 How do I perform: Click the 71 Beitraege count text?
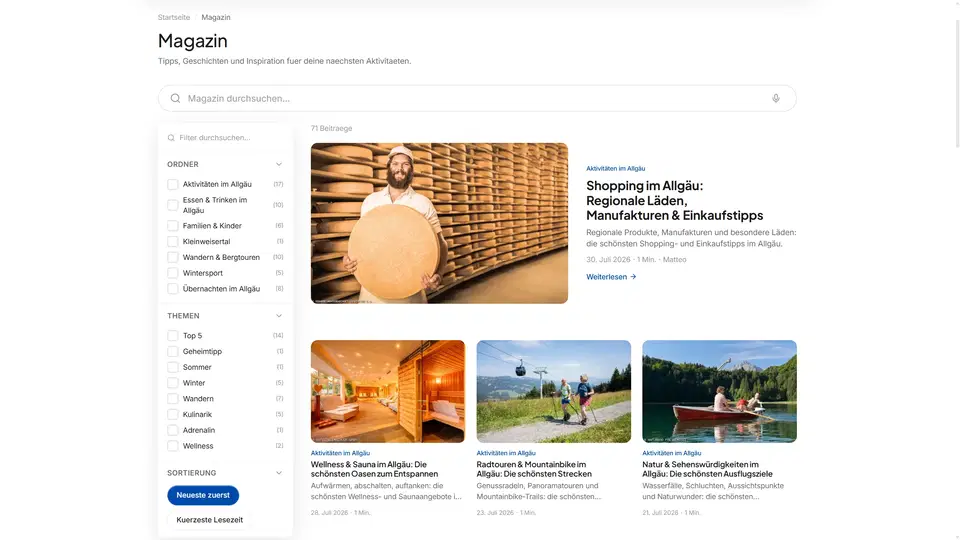(331, 129)
